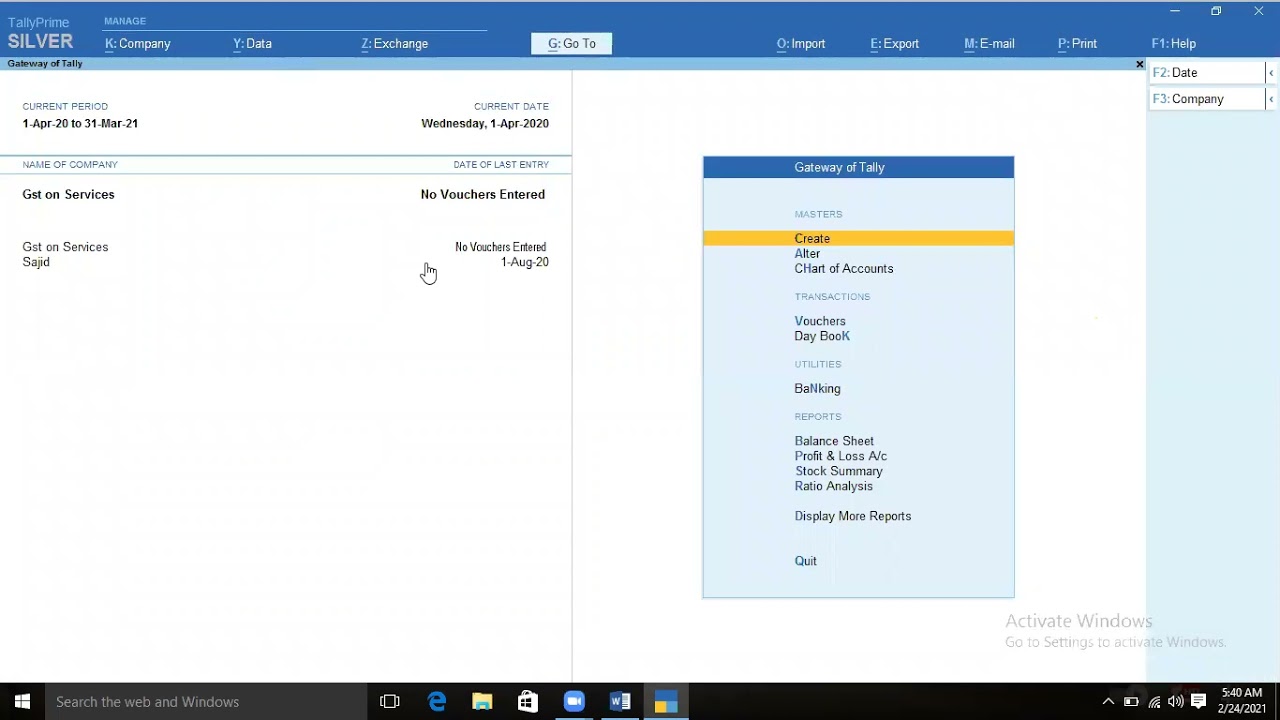Expand the arrow beside F3: Company
The width and height of the screenshot is (1280, 720).
point(1271,99)
